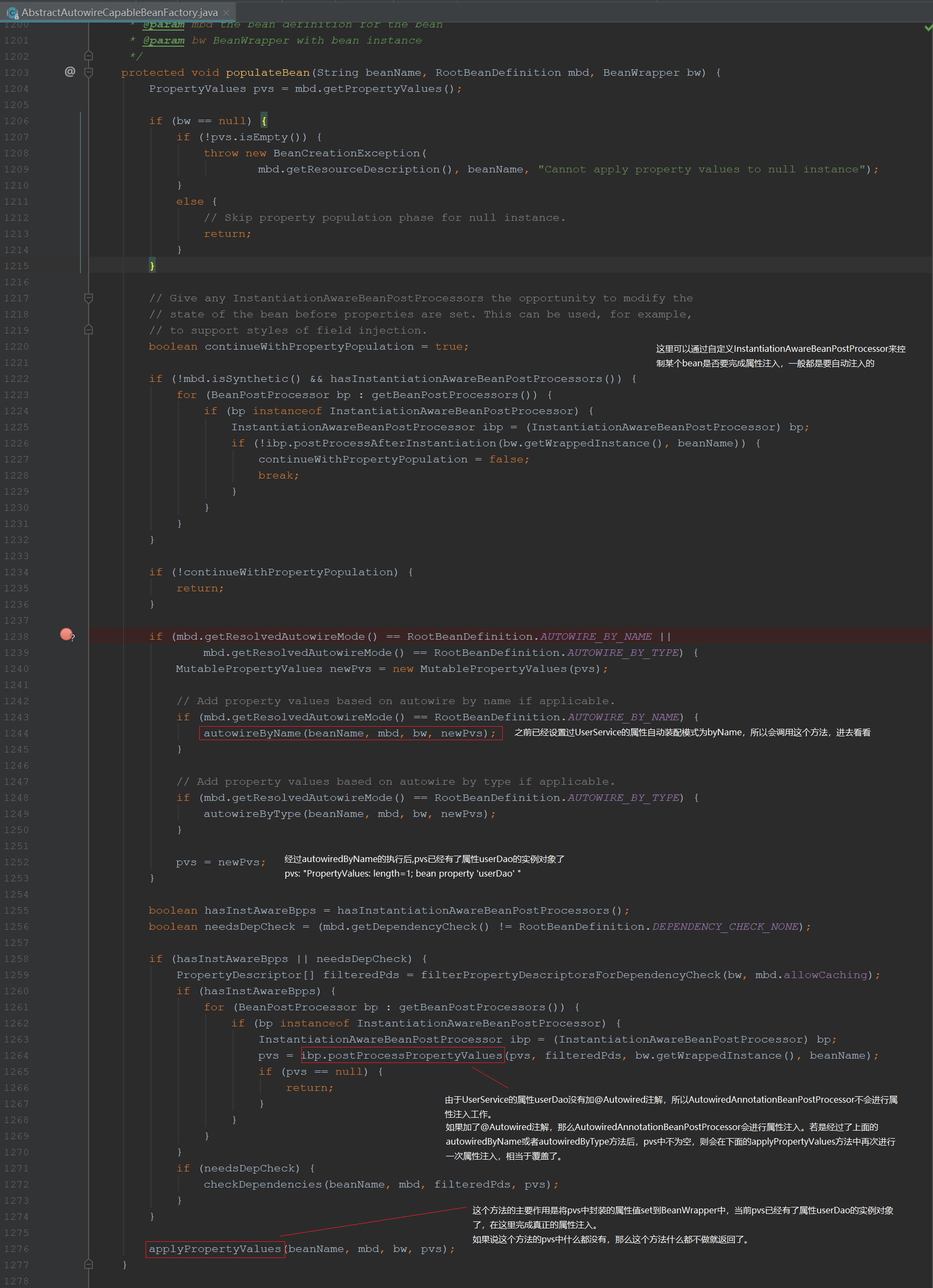Viewport: 933px width, 1288px height.
Task: Click the method fold end marker at line 1277
Action: tap(89, 1264)
